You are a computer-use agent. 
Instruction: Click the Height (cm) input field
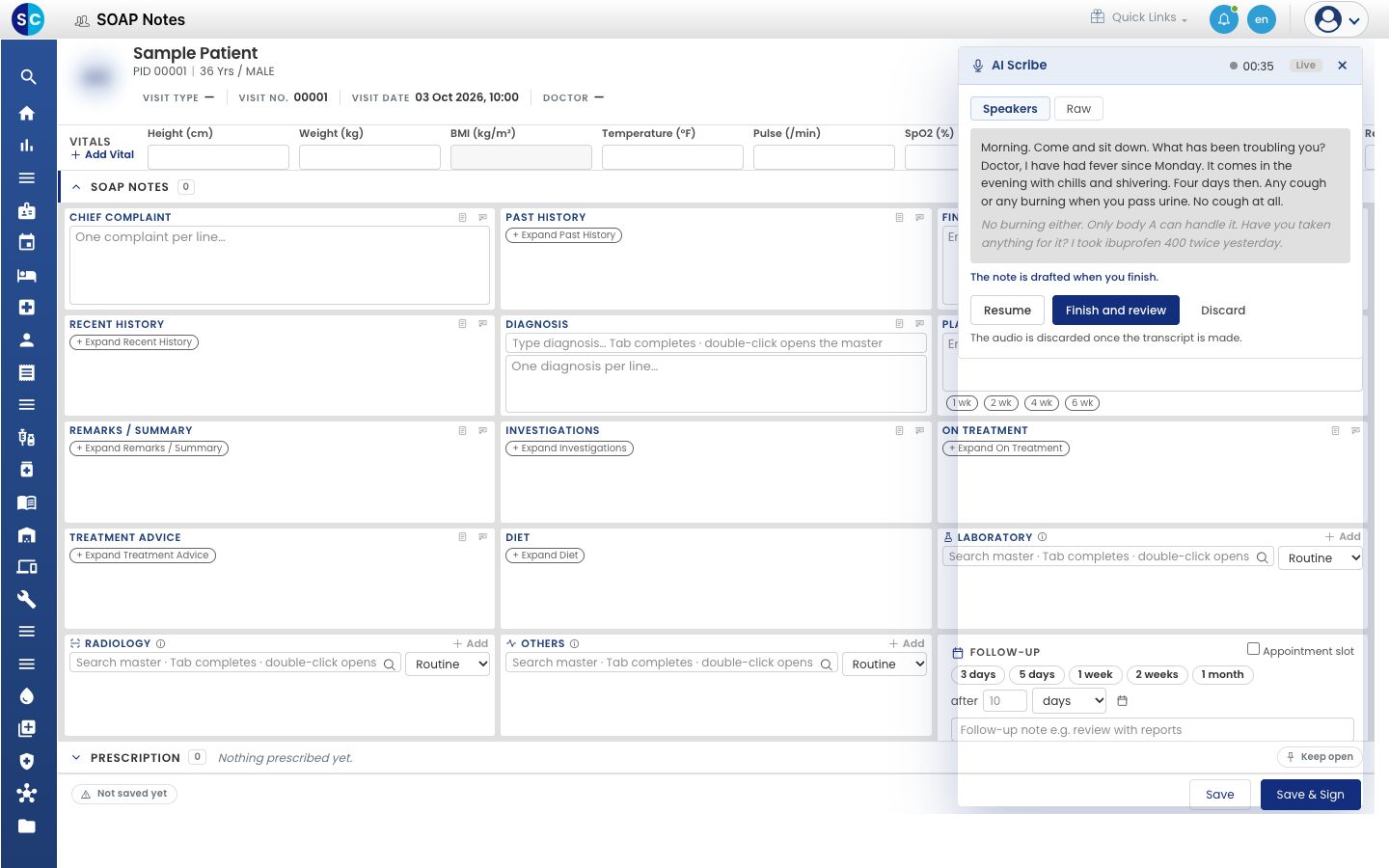click(218, 157)
